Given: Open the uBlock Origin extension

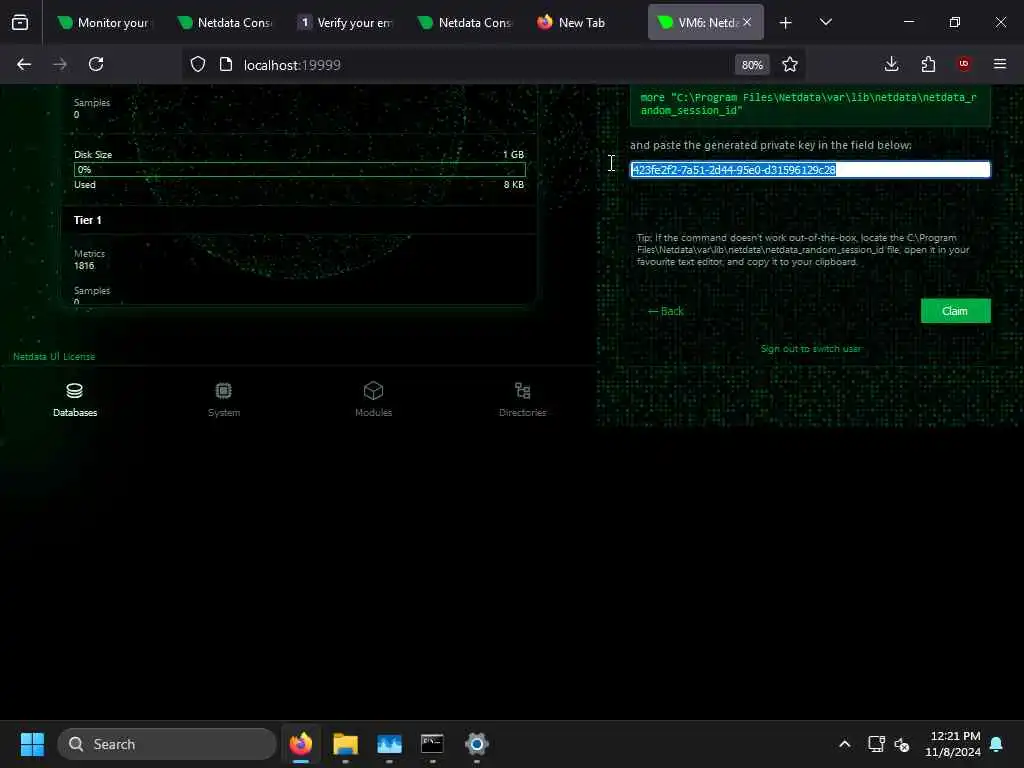Looking at the screenshot, I should click(x=964, y=65).
